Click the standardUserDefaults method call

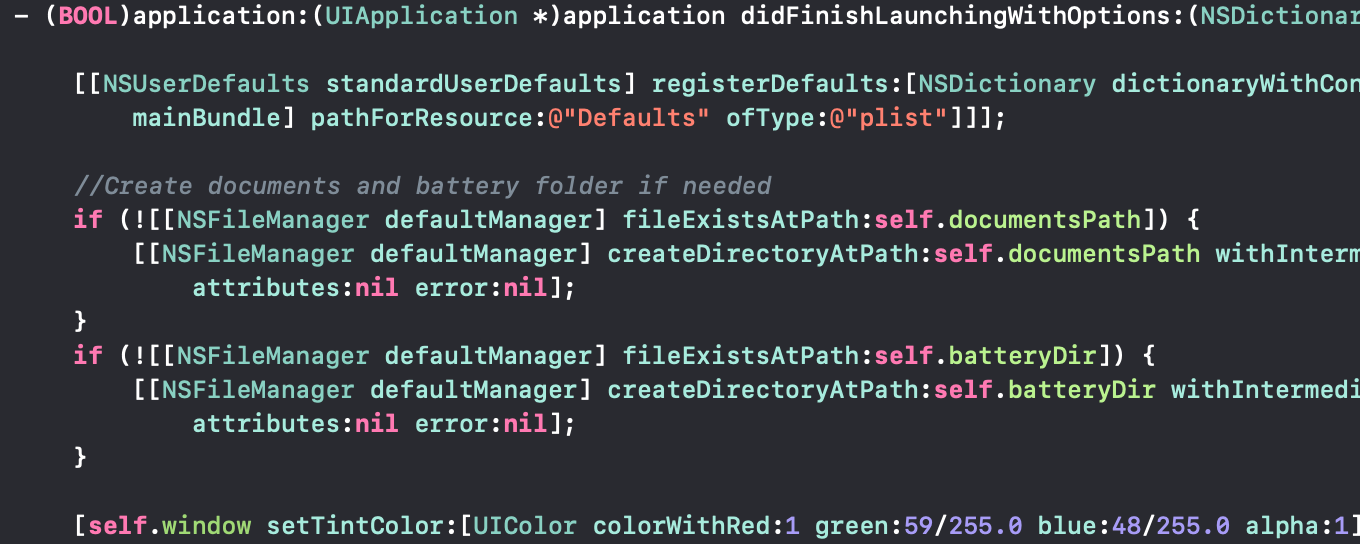tap(475, 84)
